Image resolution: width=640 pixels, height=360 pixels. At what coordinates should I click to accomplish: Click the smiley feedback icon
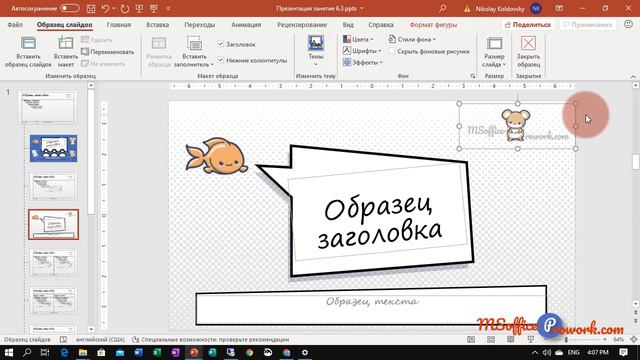click(x=629, y=24)
